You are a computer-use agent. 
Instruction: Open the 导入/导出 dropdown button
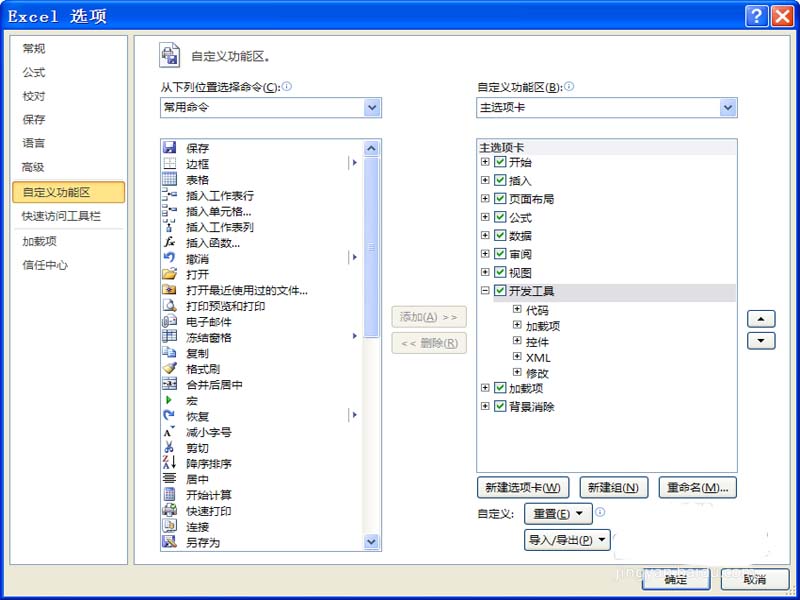(567, 540)
